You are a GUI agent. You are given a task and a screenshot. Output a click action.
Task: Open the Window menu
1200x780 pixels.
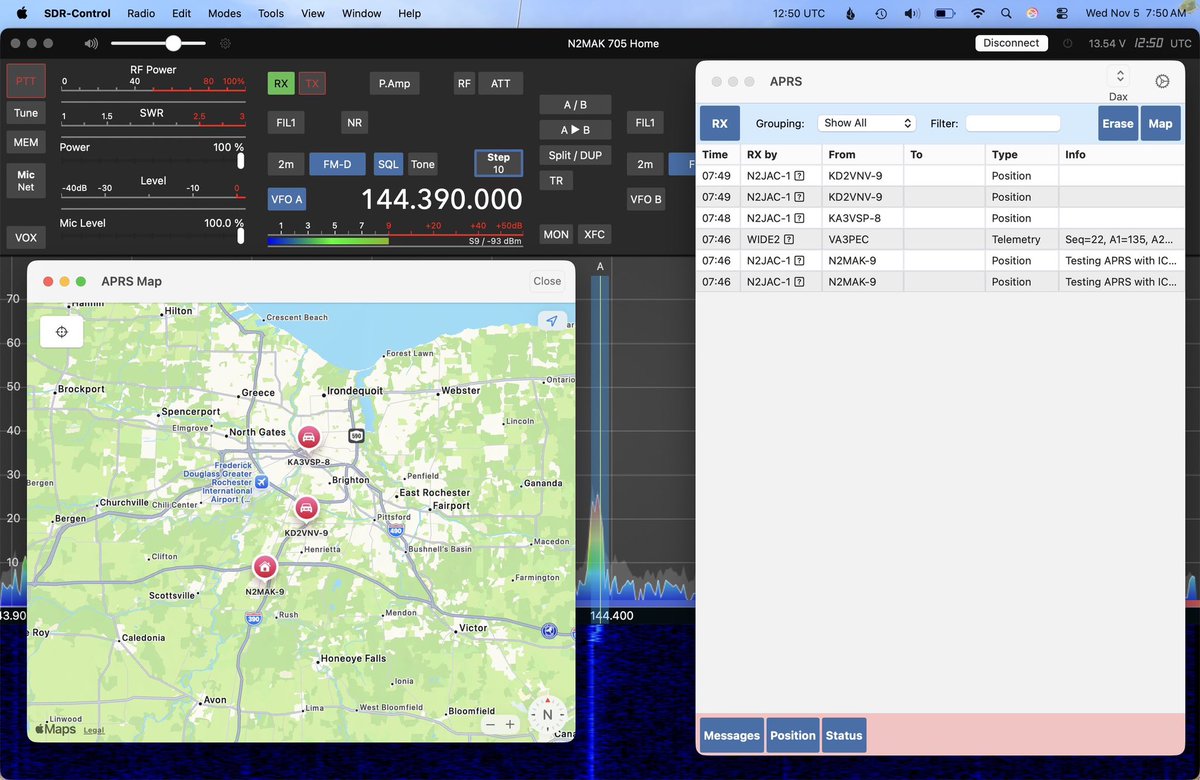coord(361,14)
